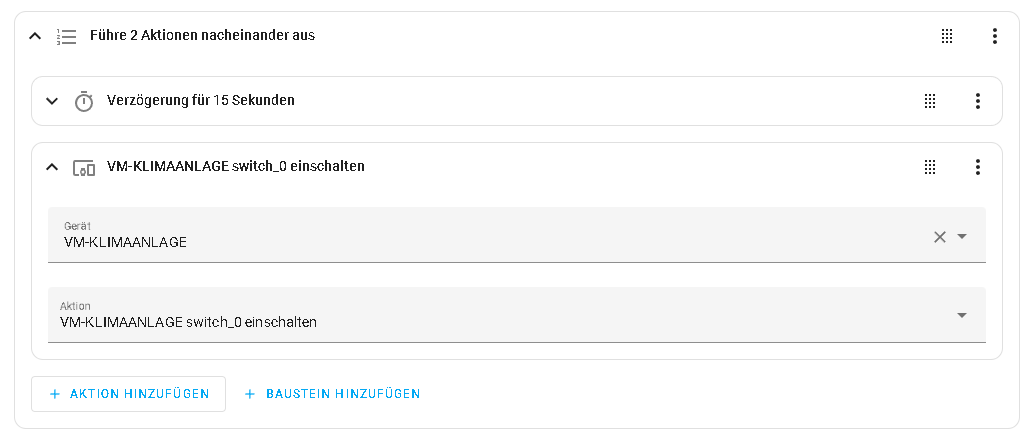Click drag handle of VM-KLIMAANLAGE action

(930, 167)
